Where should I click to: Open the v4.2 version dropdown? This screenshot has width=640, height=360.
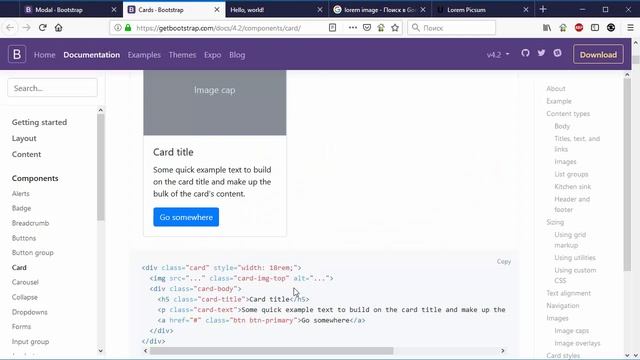[x=498, y=54]
